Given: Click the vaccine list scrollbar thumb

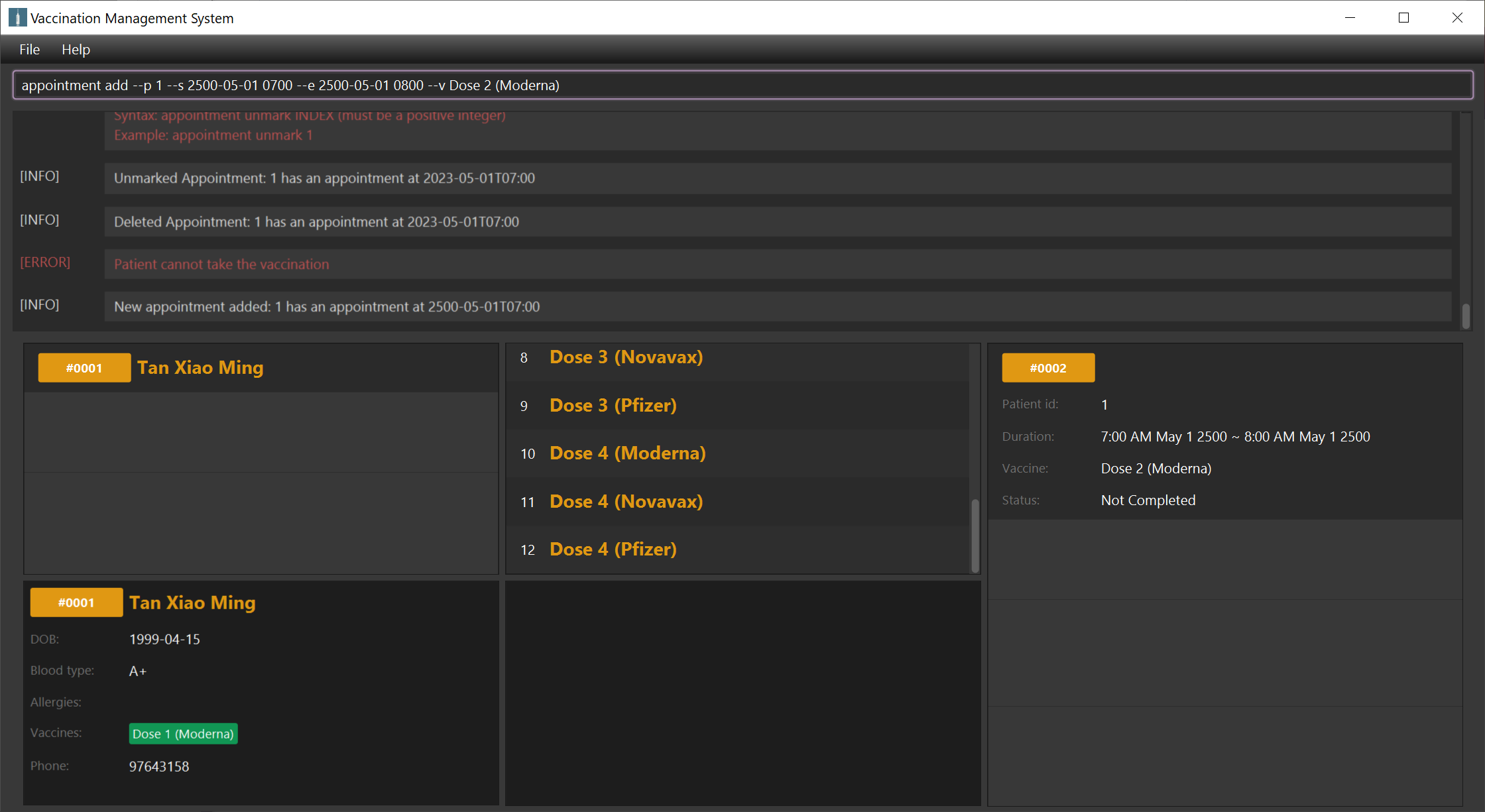Looking at the screenshot, I should pos(975,534).
